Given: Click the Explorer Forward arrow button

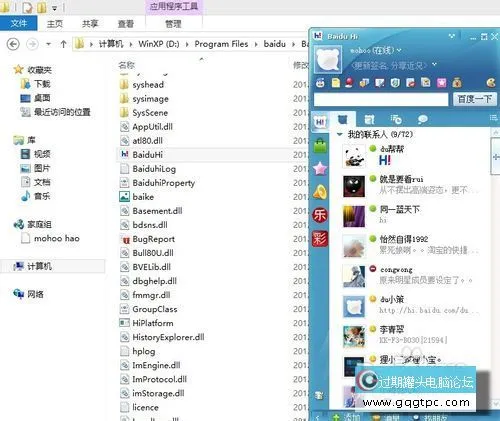Looking at the screenshot, I should point(32,44).
